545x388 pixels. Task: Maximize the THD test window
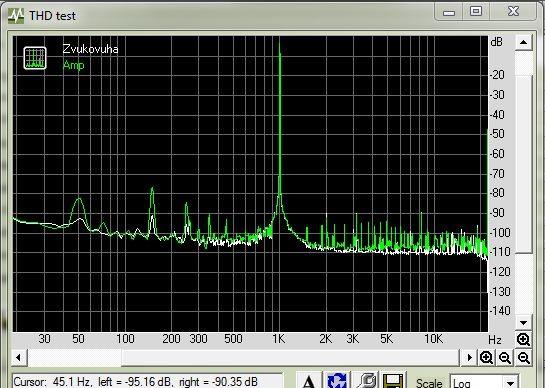click(x=476, y=12)
